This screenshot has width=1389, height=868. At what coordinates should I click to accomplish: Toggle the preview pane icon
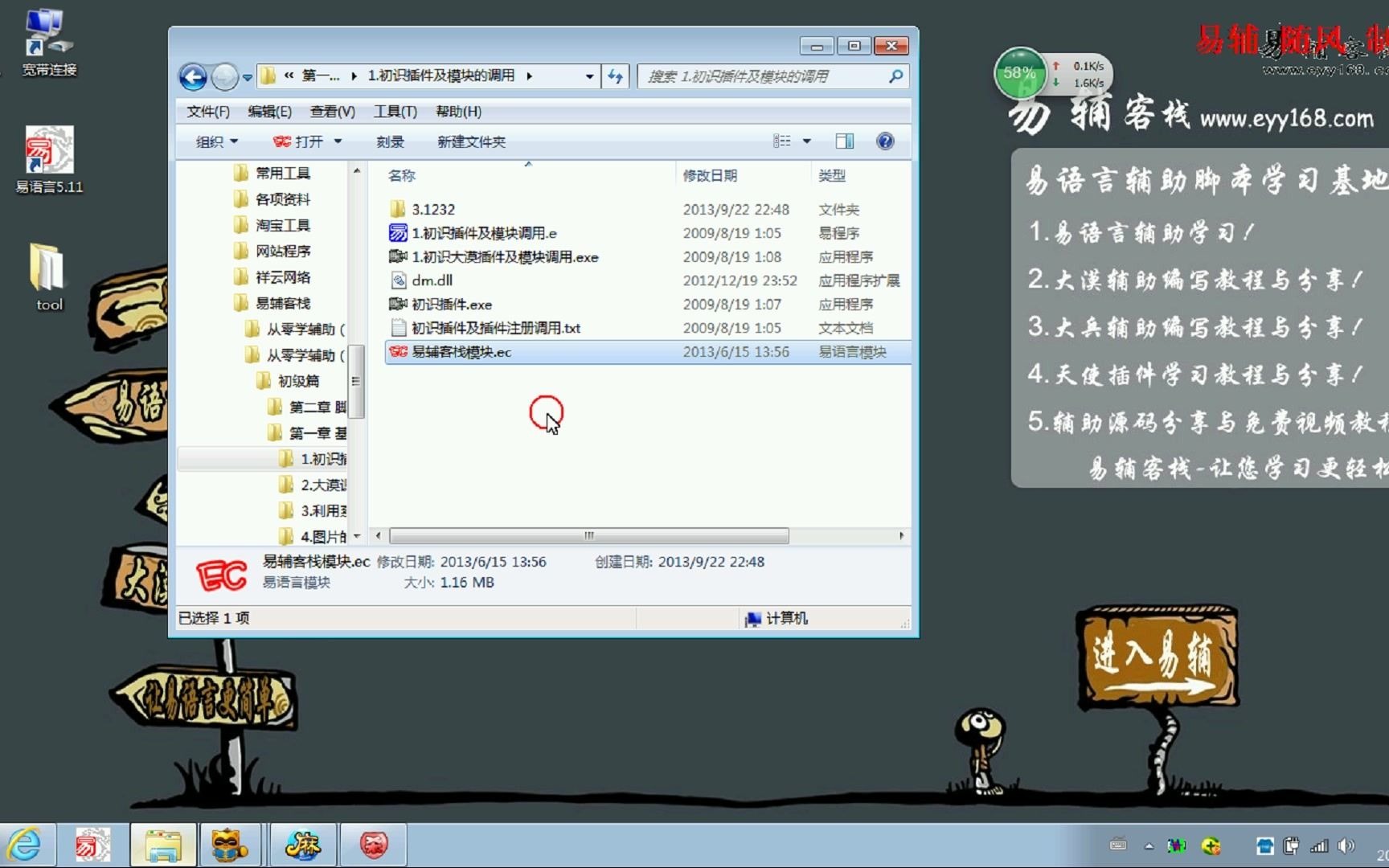(x=844, y=141)
